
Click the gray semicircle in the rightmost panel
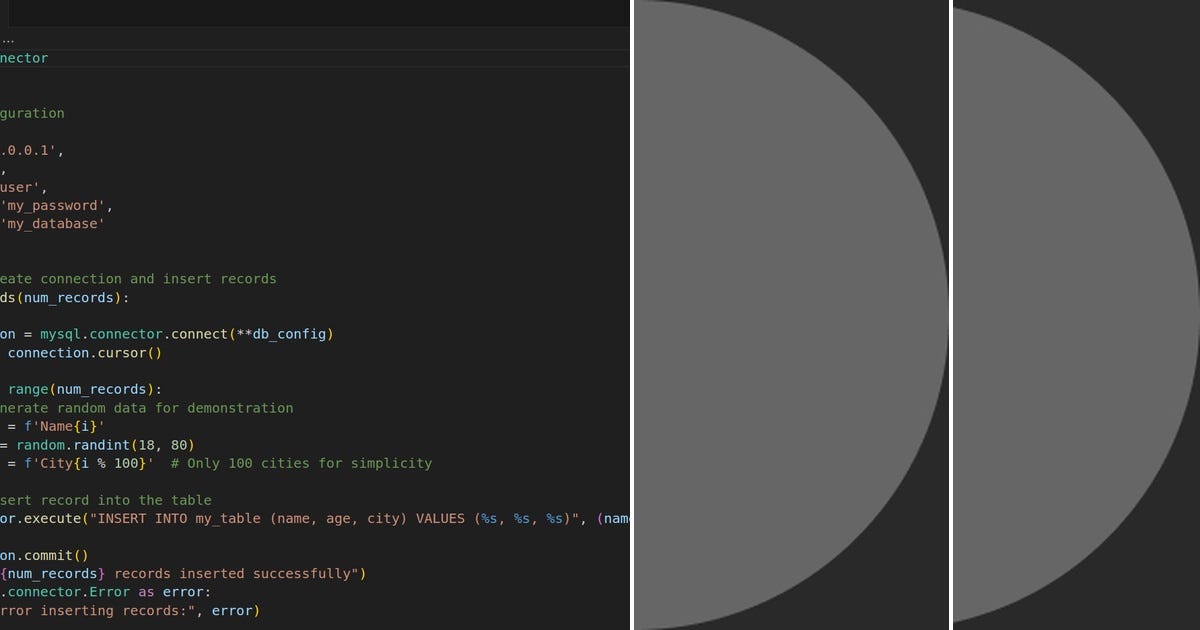pos(1060,315)
